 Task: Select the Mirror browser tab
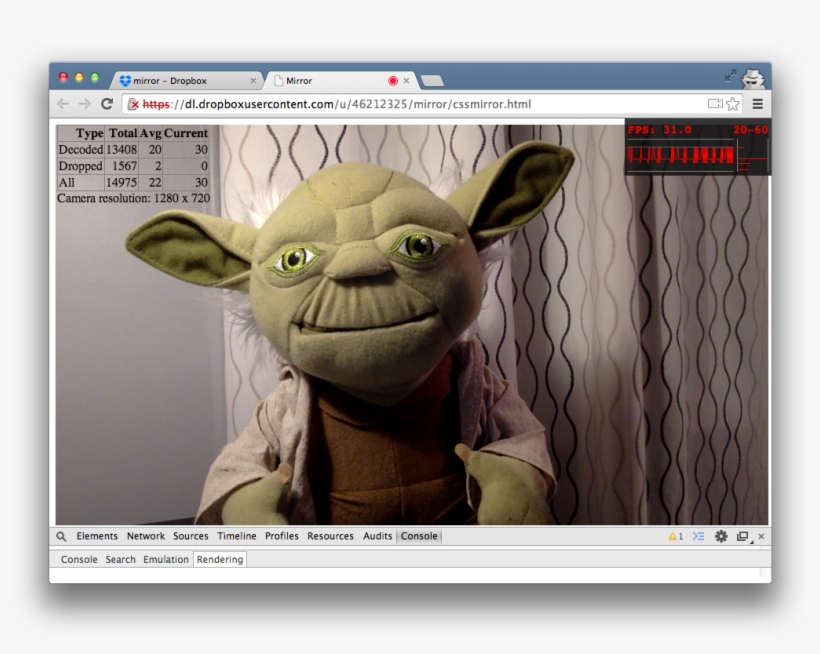coord(343,81)
